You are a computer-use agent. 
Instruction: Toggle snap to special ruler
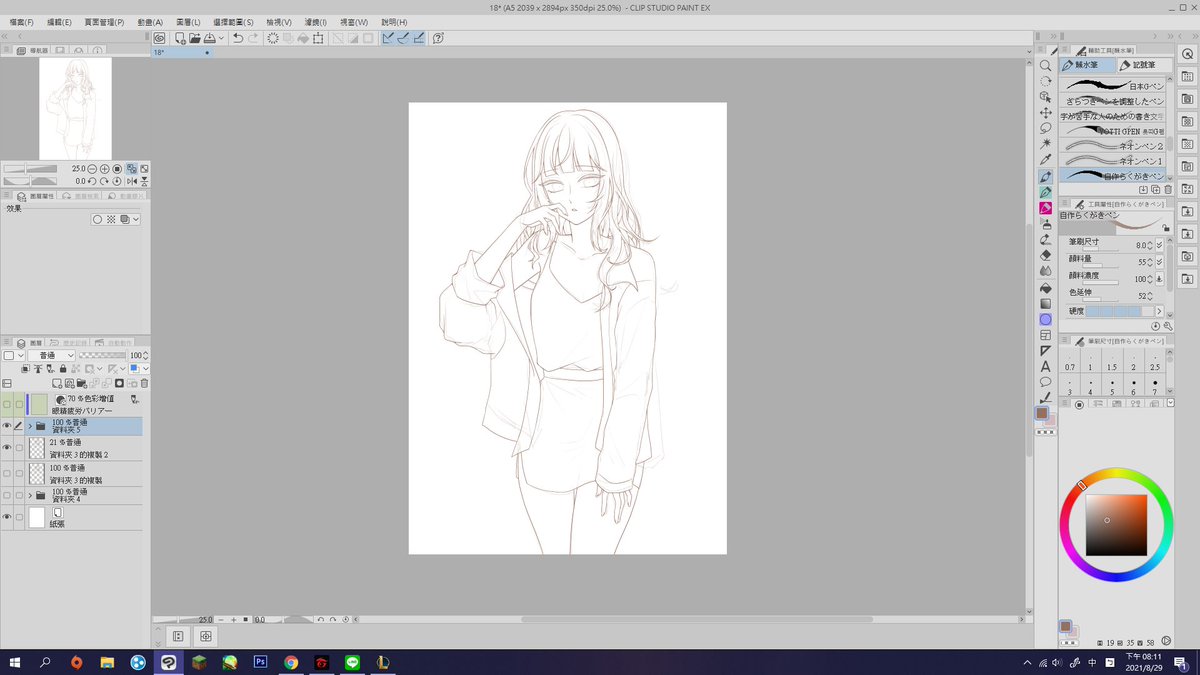pyautogui.click(x=403, y=38)
